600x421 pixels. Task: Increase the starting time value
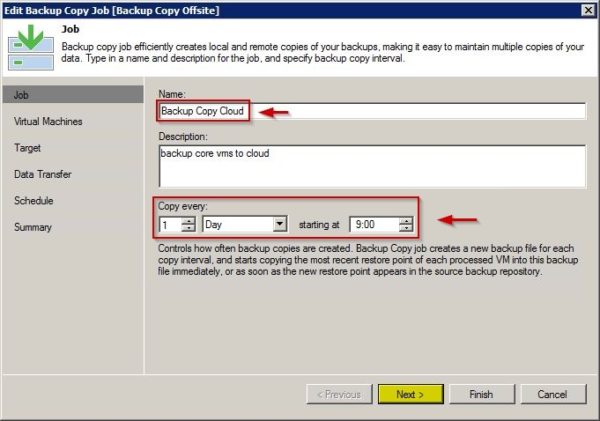tap(406, 220)
